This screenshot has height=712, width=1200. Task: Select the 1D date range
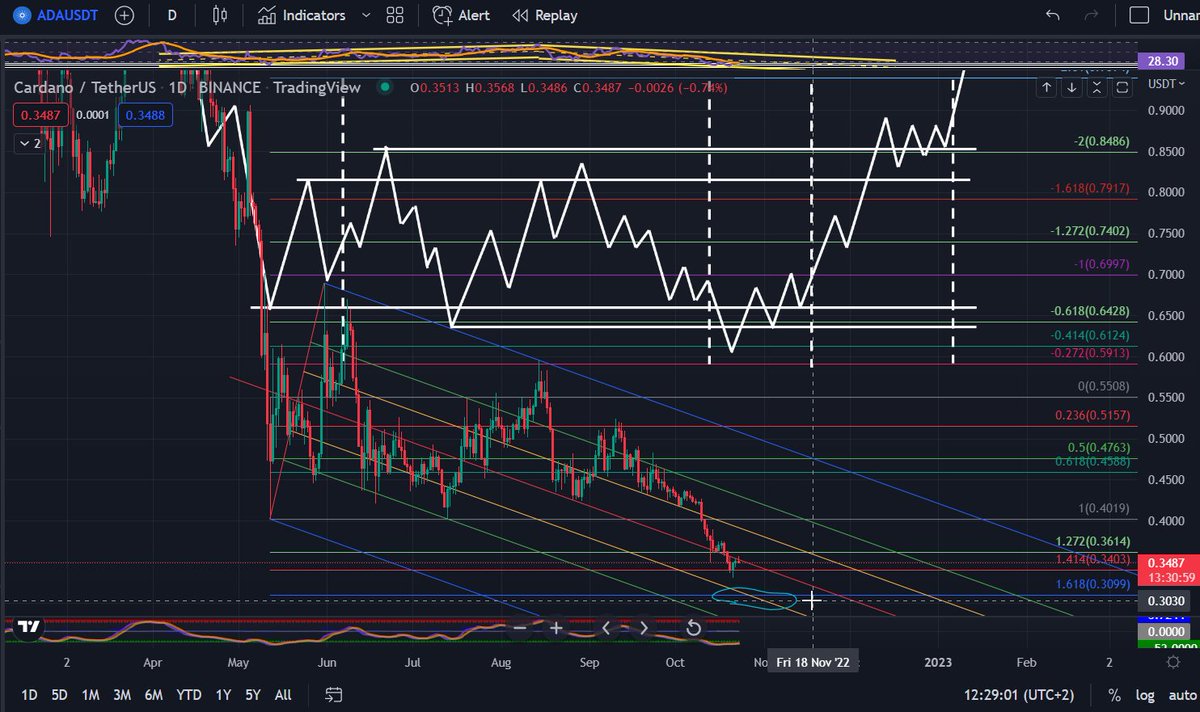(x=29, y=694)
